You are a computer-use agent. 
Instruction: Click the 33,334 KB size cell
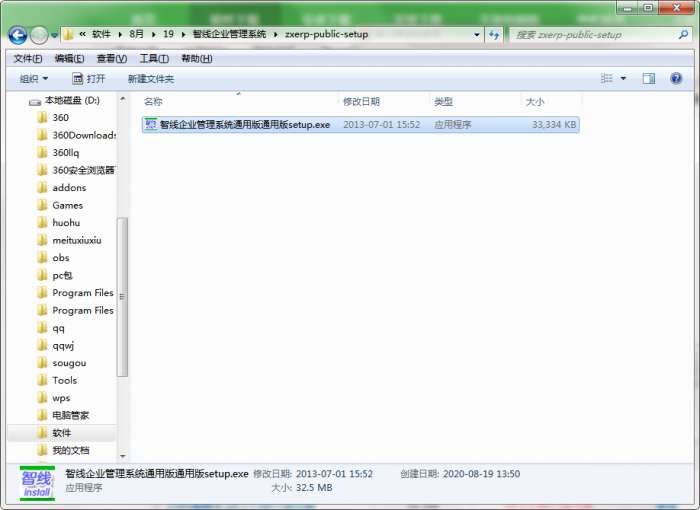point(554,125)
